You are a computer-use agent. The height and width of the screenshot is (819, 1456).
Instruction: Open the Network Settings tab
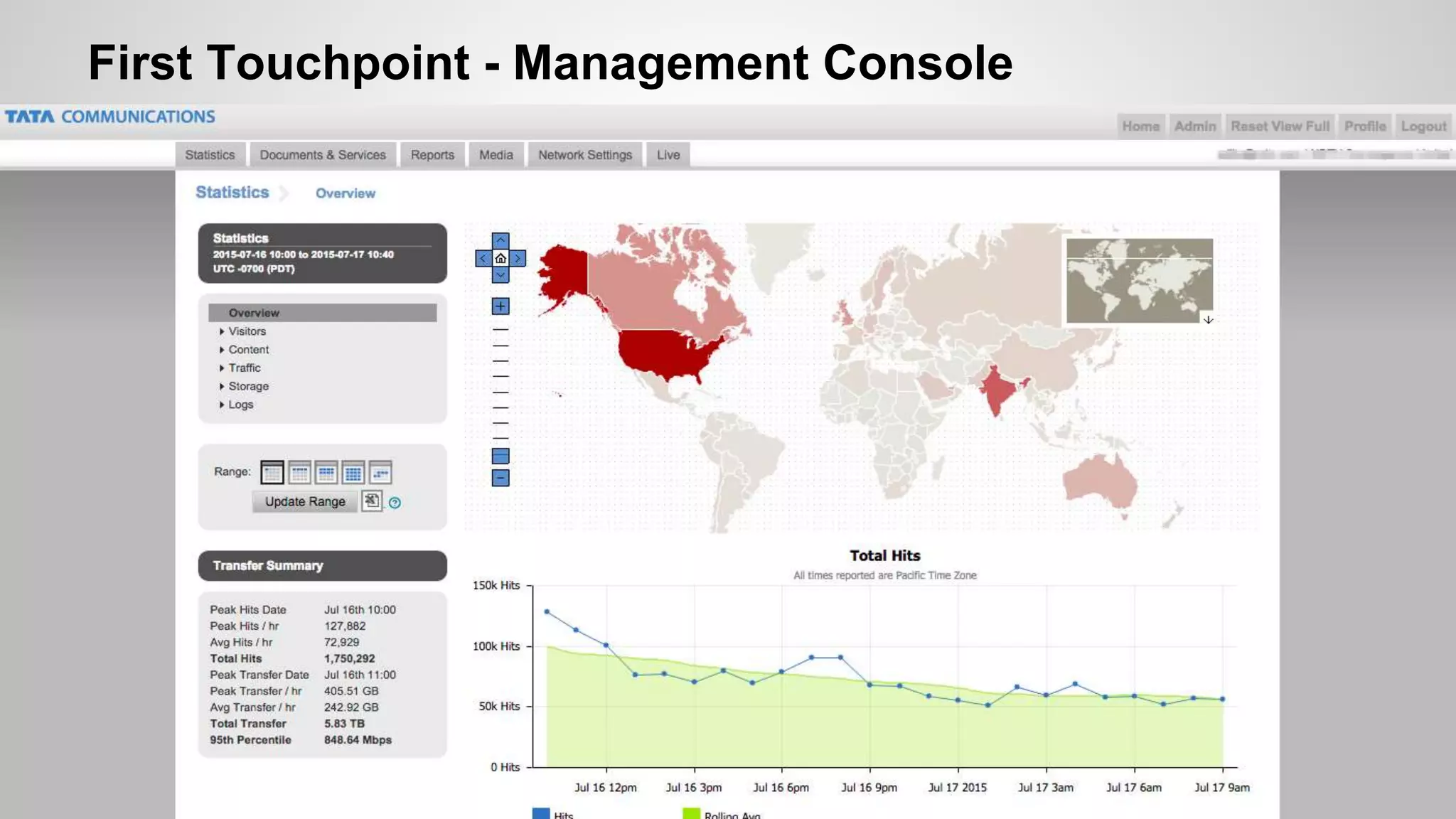click(585, 155)
